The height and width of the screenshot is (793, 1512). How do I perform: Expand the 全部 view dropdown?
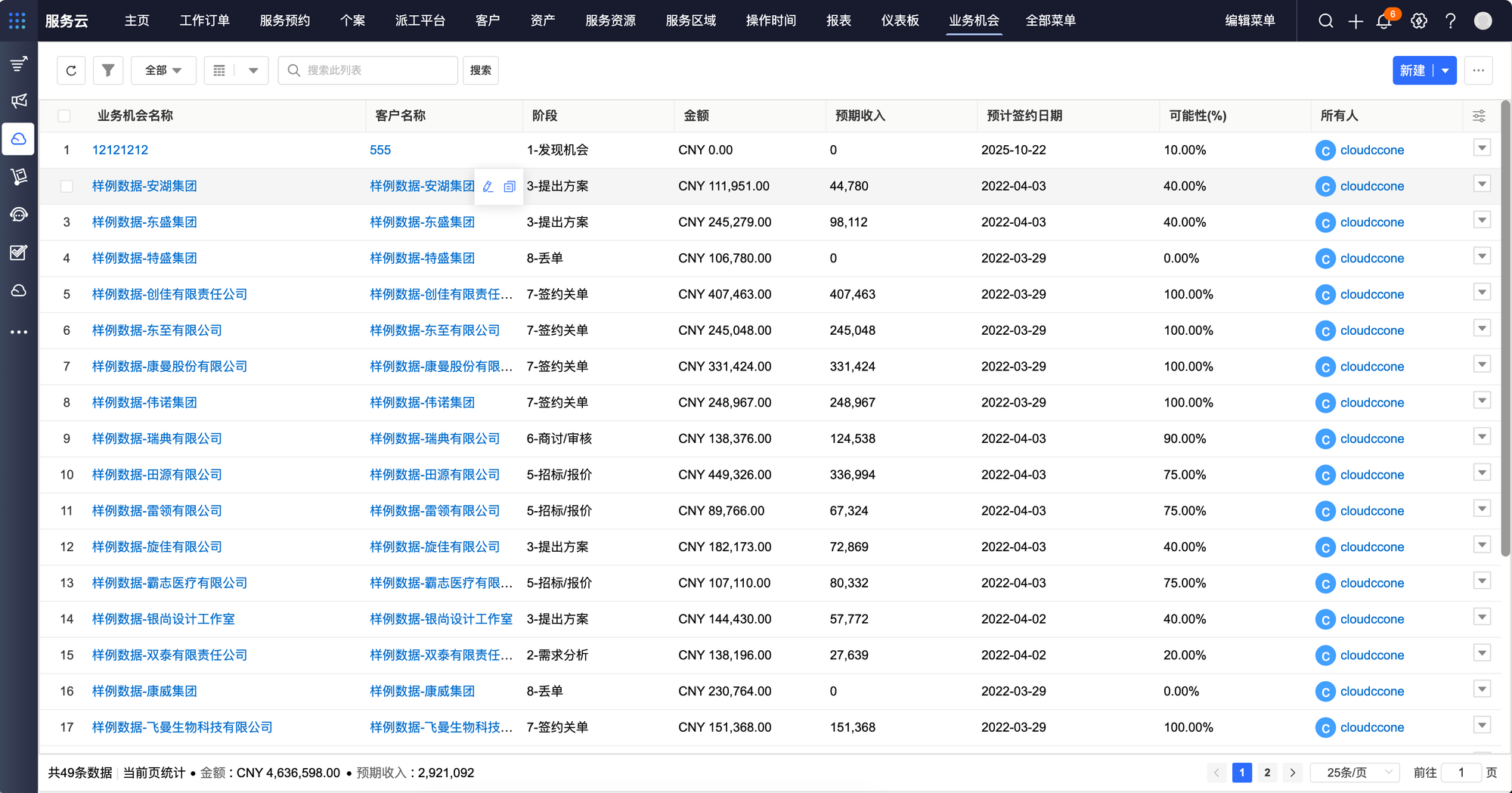point(163,70)
